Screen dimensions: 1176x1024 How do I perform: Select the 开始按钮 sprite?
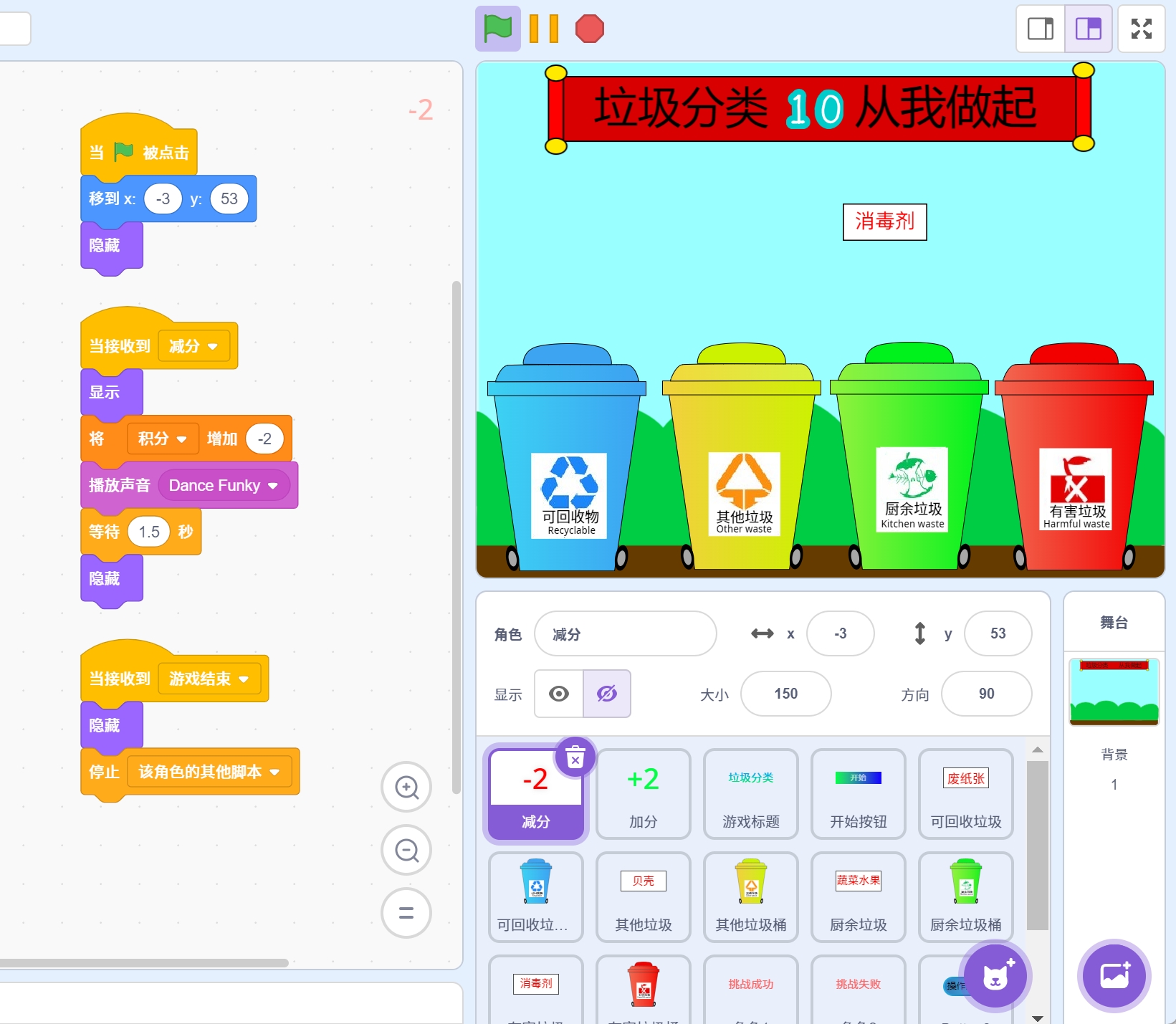858,793
